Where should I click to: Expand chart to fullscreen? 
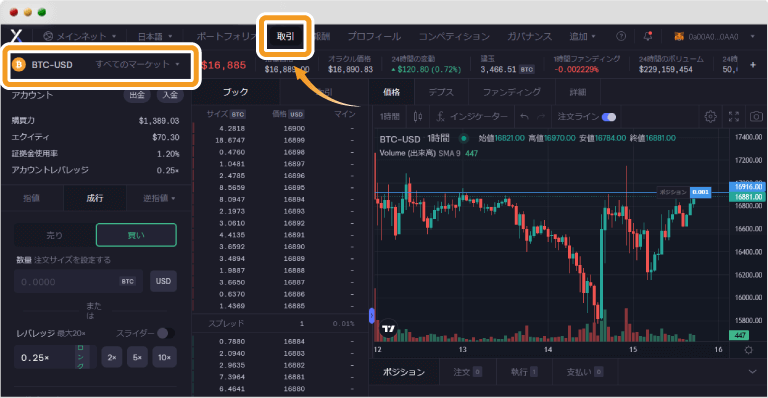pos(734,117)
